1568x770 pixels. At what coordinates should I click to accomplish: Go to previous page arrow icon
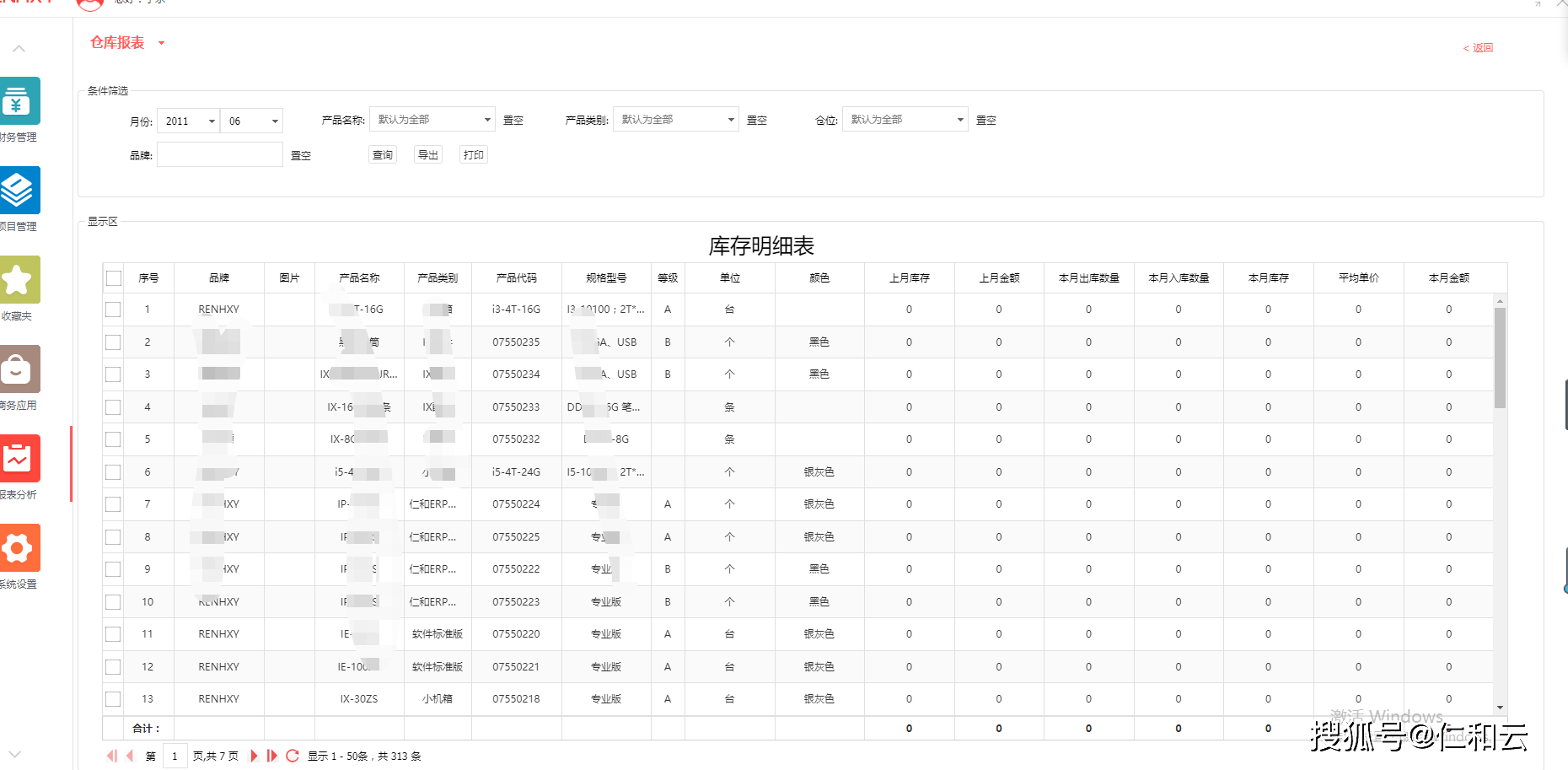click(x=130, y=756)
